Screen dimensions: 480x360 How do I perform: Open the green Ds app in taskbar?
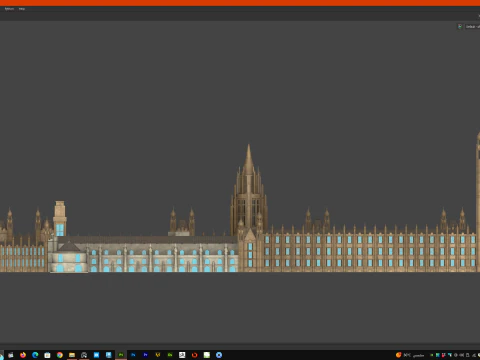coord(170,355)
